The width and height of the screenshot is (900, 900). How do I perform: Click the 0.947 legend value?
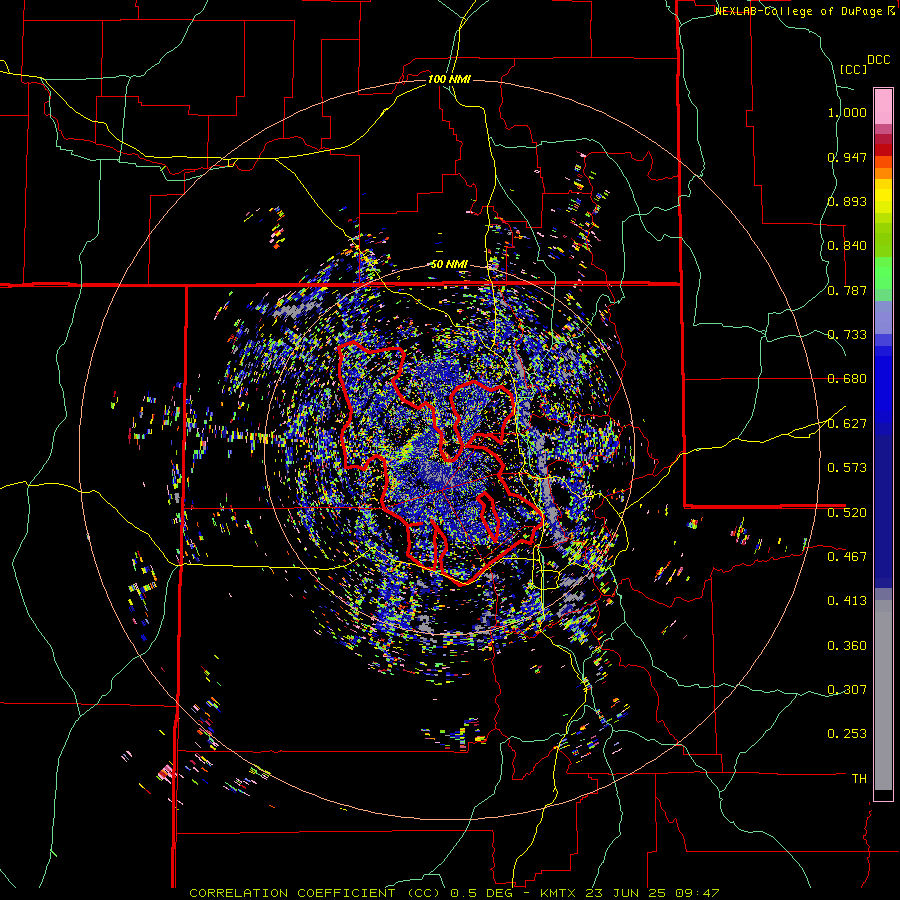click(847, 157)
